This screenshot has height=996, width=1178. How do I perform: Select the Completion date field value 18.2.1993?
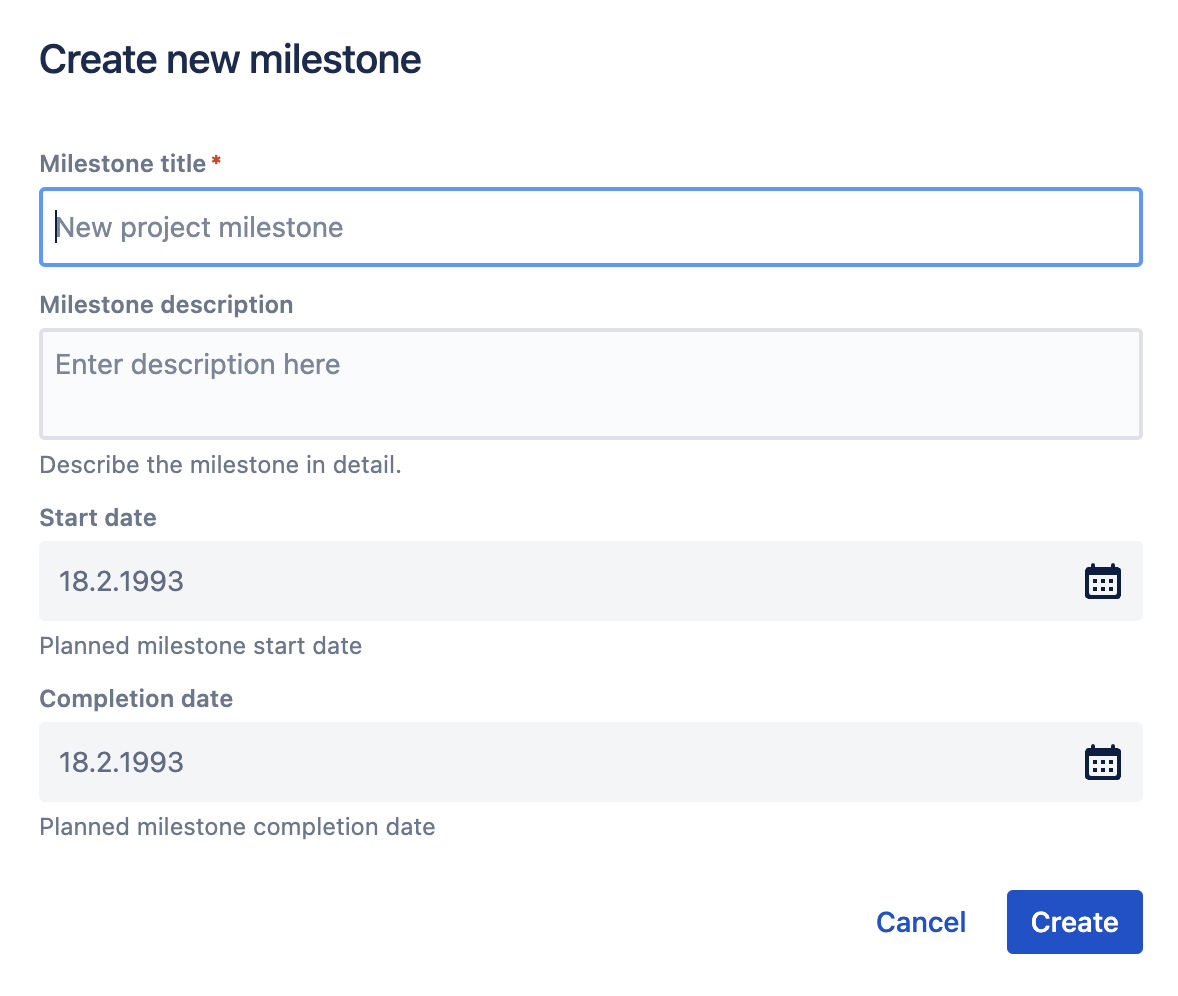tap(121, 762)
